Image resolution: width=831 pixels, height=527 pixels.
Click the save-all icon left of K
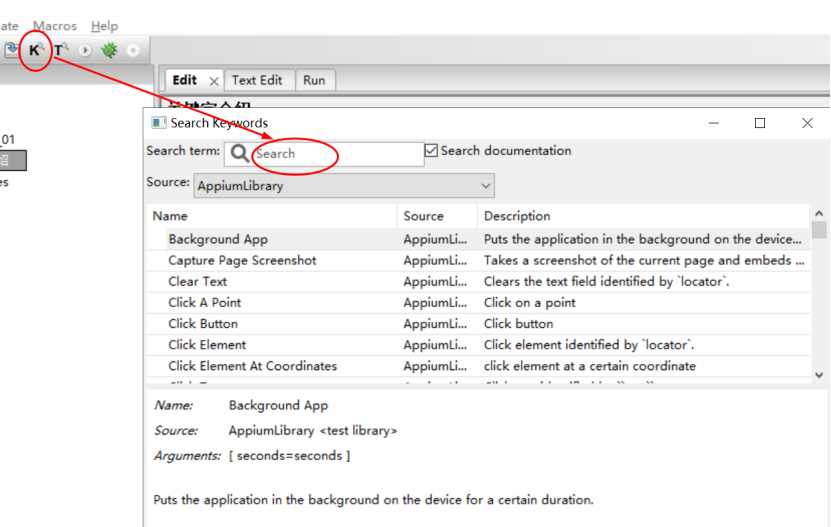[11, 50]
